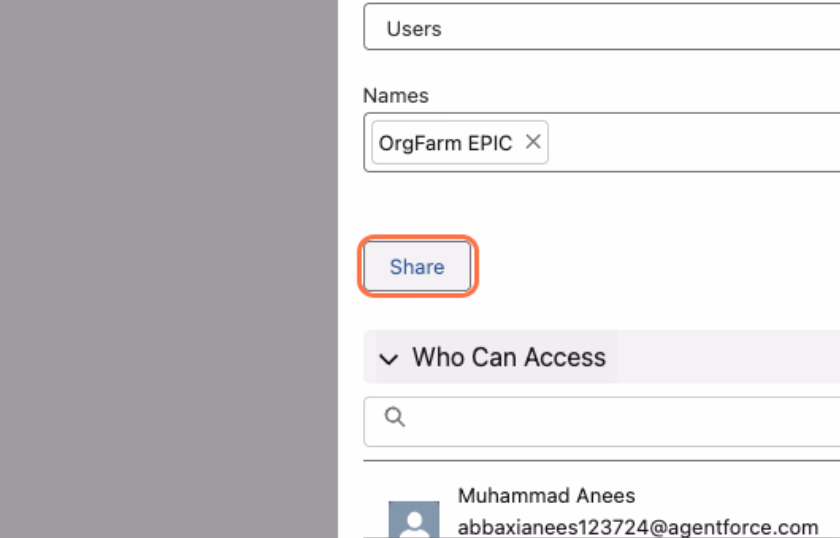This screenshot has height=538, width=840.
Task: Click the Names field label
Action: [396, 96]
